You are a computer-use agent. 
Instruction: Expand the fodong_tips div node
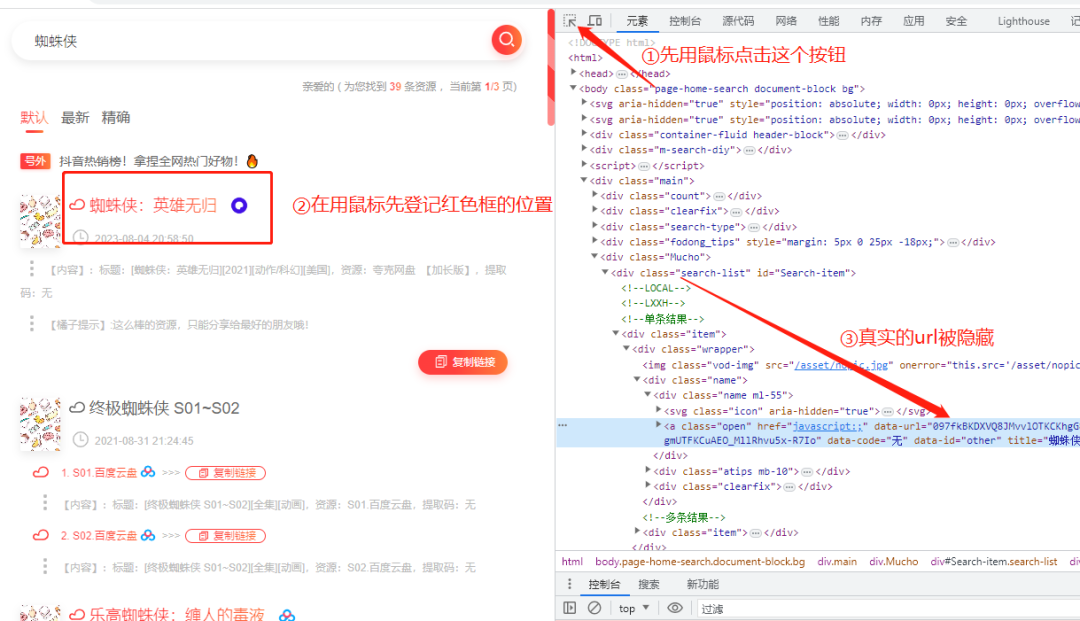[x=595, y=240]
